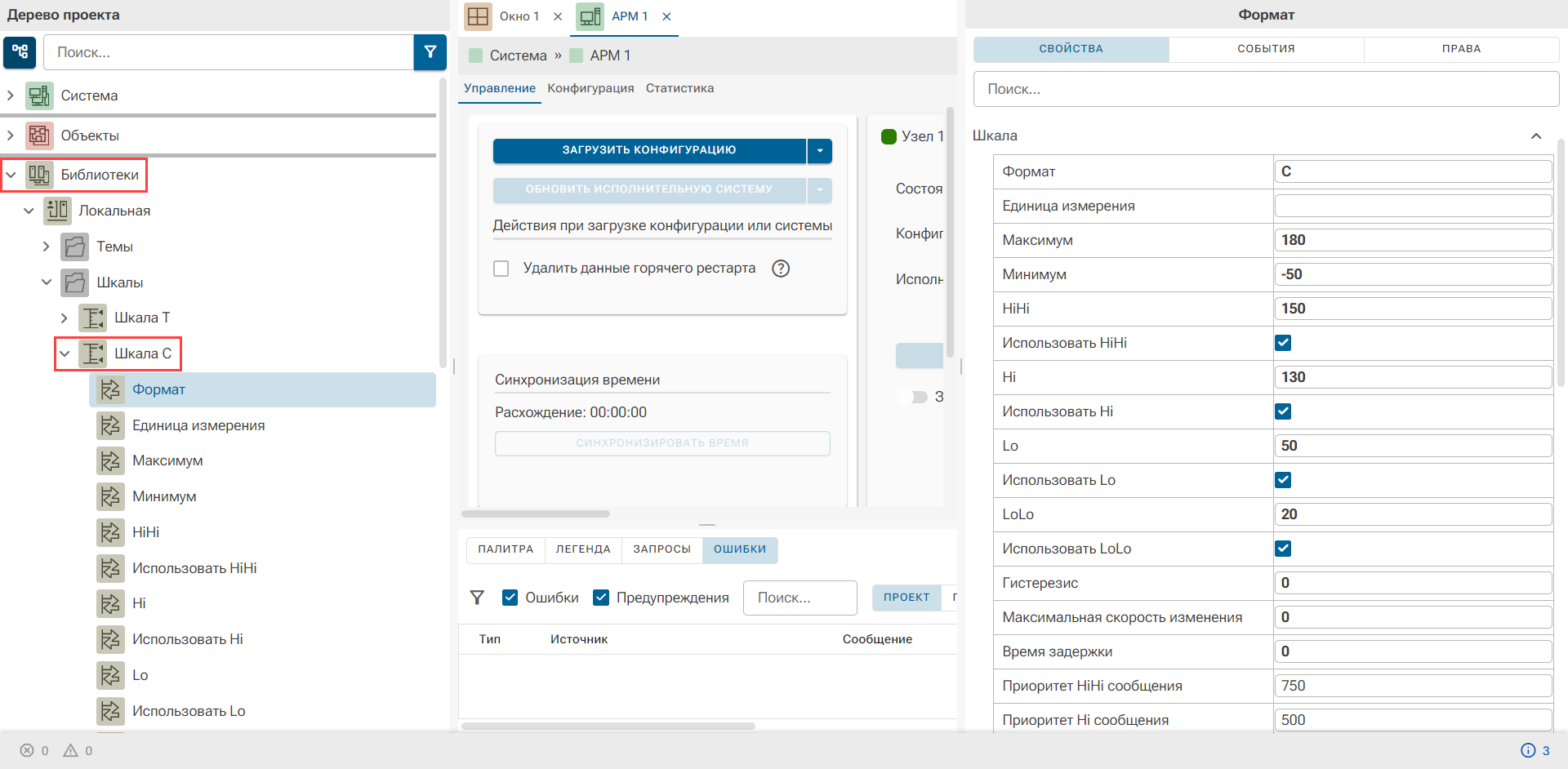Click the error count icon in status bar
Image resolution: width=1568 pixels, height=769 pixels.
click(27, 750)
